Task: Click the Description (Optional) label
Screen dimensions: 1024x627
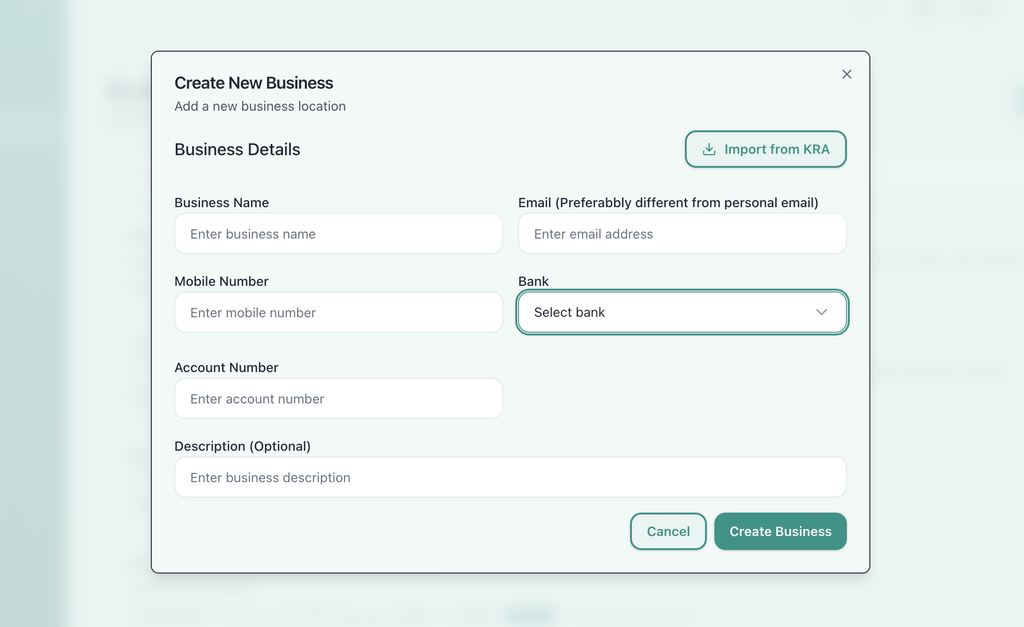Action: pos(242,446)
